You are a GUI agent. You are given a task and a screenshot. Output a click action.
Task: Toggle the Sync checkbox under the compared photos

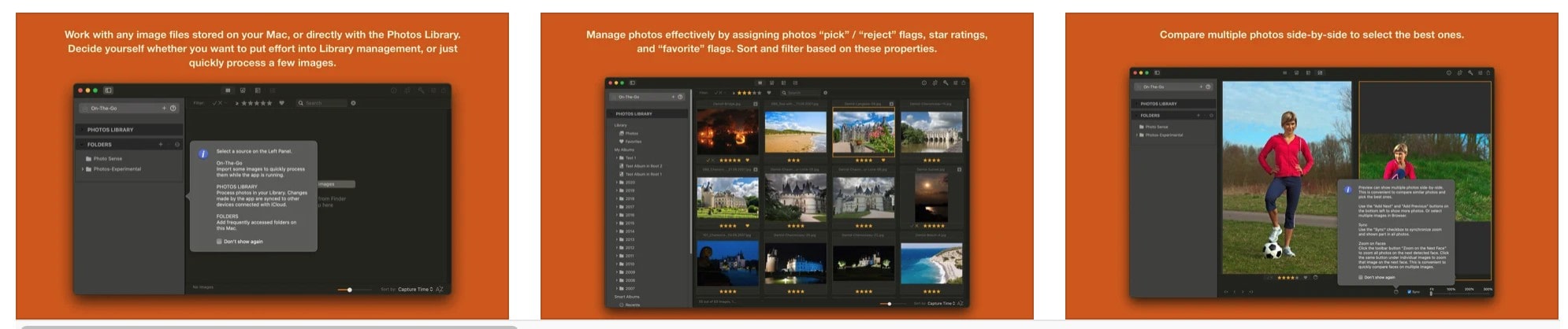[x=1409, y=292]
